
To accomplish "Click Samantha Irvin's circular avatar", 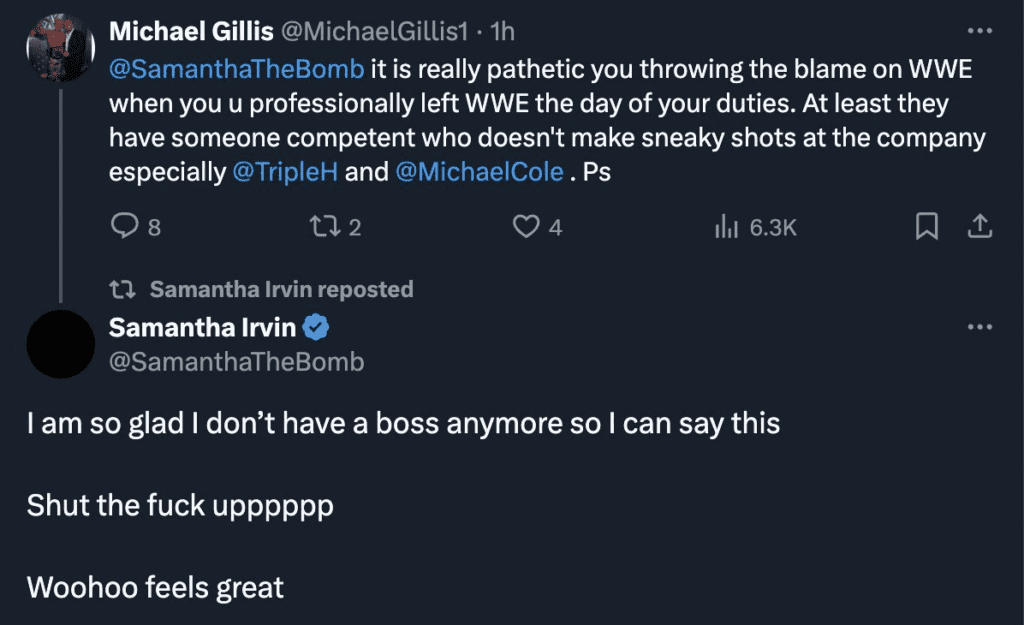I will pos(61,344).
